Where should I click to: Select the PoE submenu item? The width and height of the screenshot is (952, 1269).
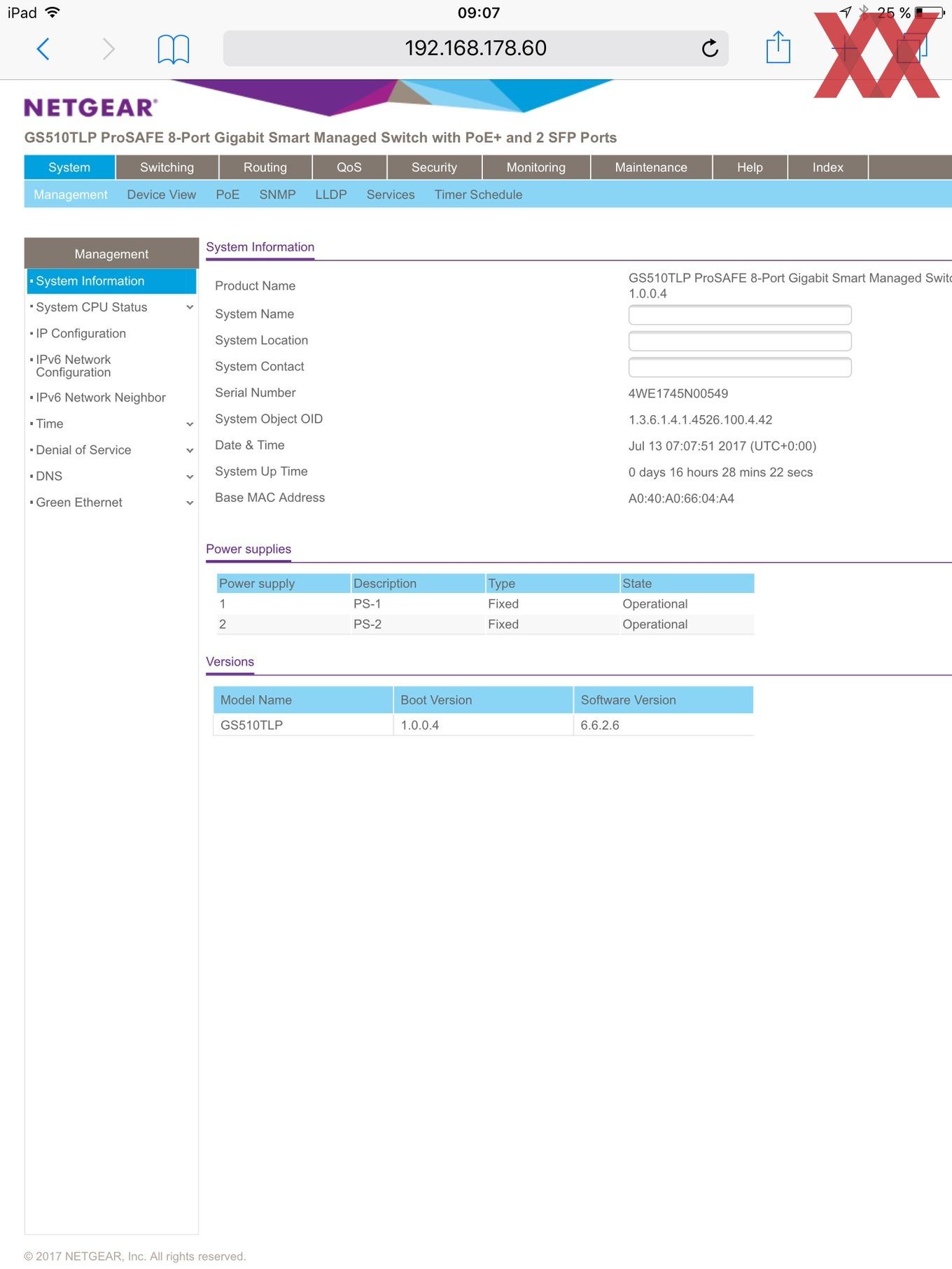coord(227,195)
